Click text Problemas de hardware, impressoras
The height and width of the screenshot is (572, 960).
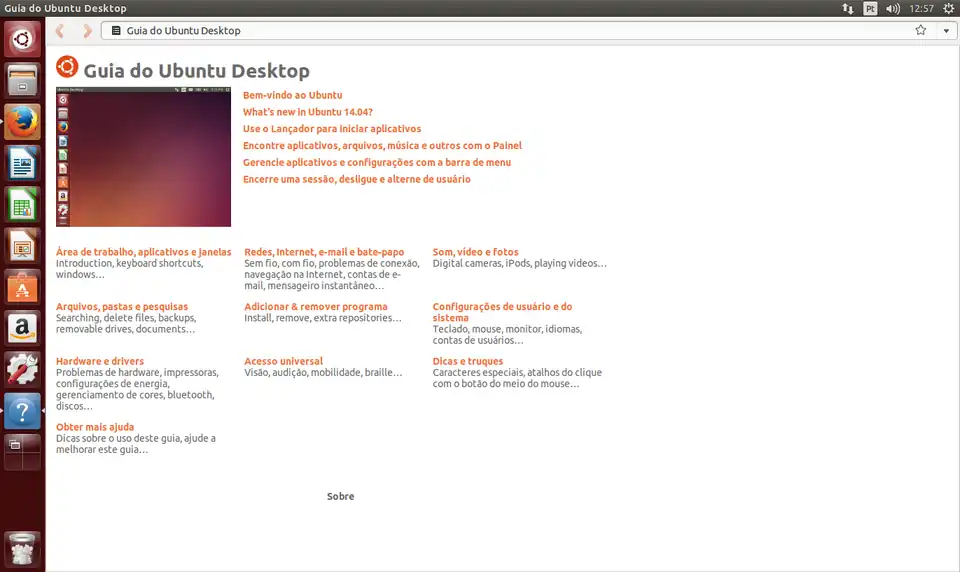coord(137,372)
